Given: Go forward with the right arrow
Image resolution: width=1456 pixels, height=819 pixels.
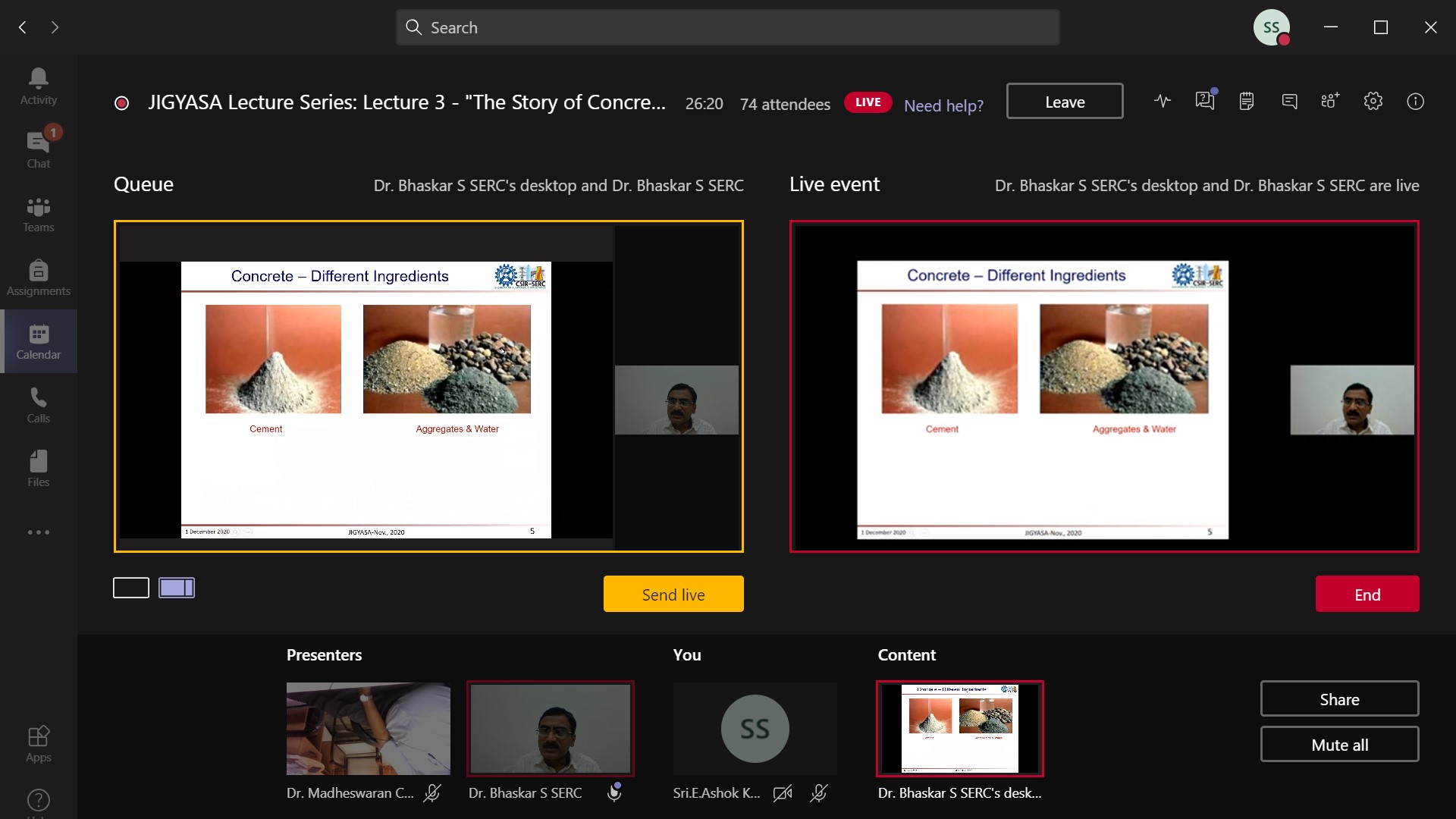Looking at the screenshot, I should tap(55, 27).
